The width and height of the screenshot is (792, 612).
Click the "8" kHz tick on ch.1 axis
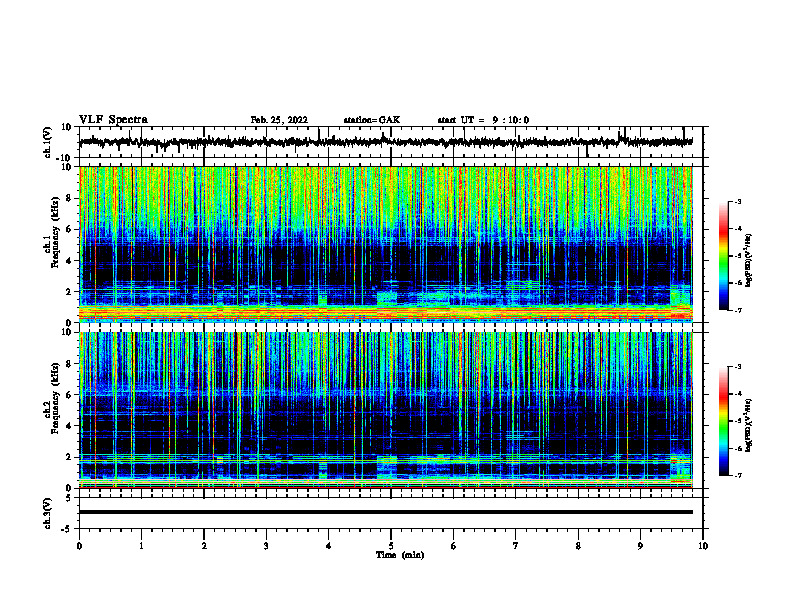[70, 198]
